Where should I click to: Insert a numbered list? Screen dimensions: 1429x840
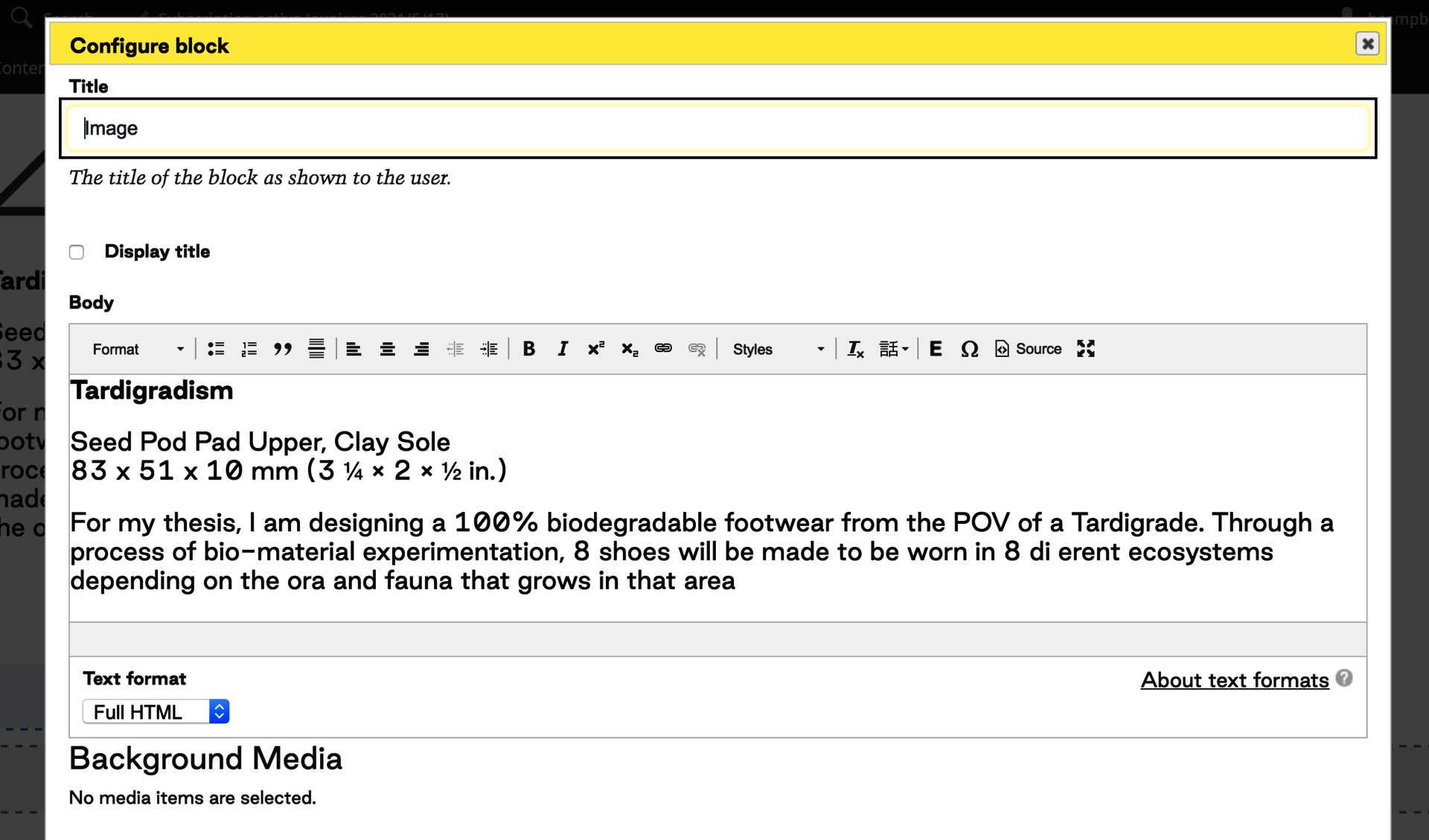click(x=249, y=349)
